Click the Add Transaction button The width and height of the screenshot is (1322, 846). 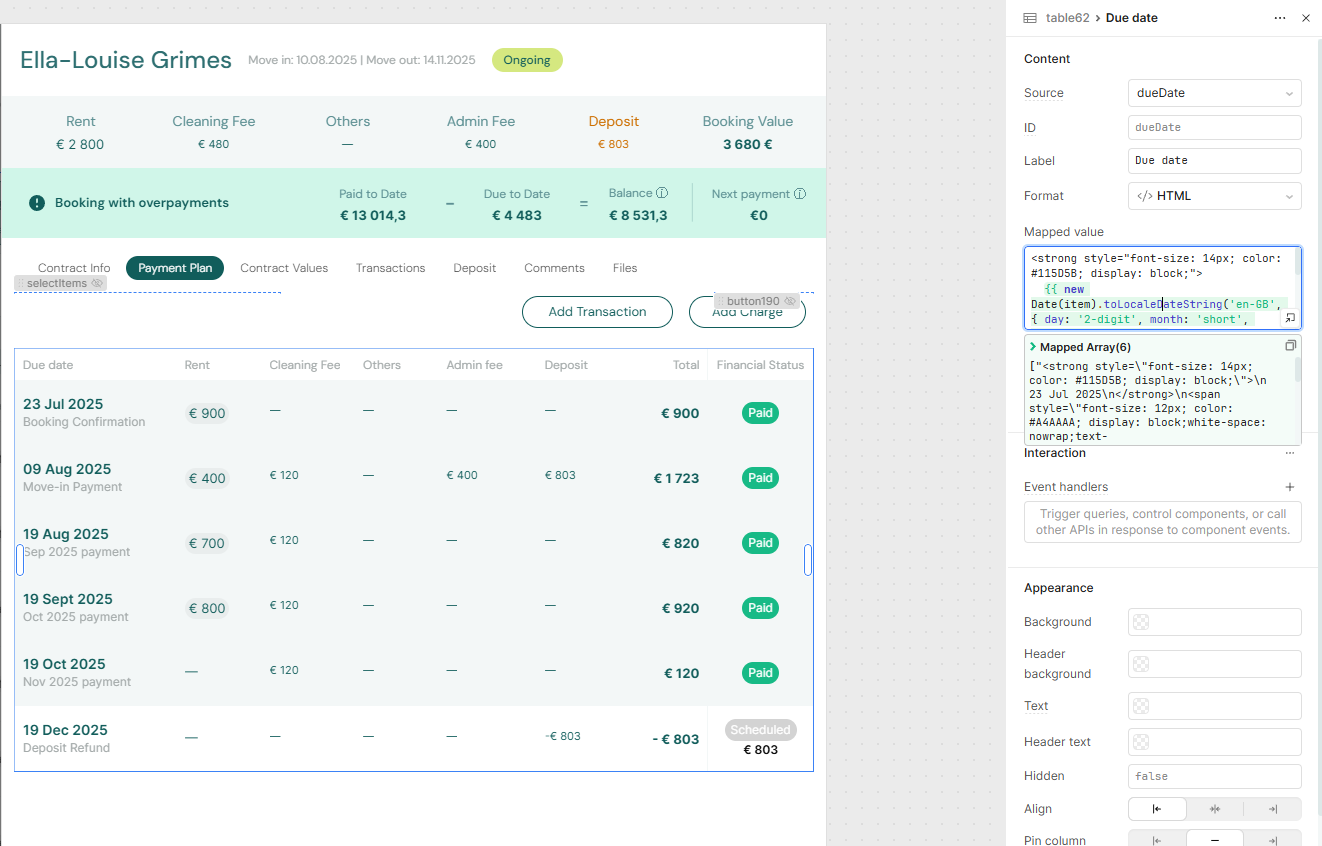(597, 312)
